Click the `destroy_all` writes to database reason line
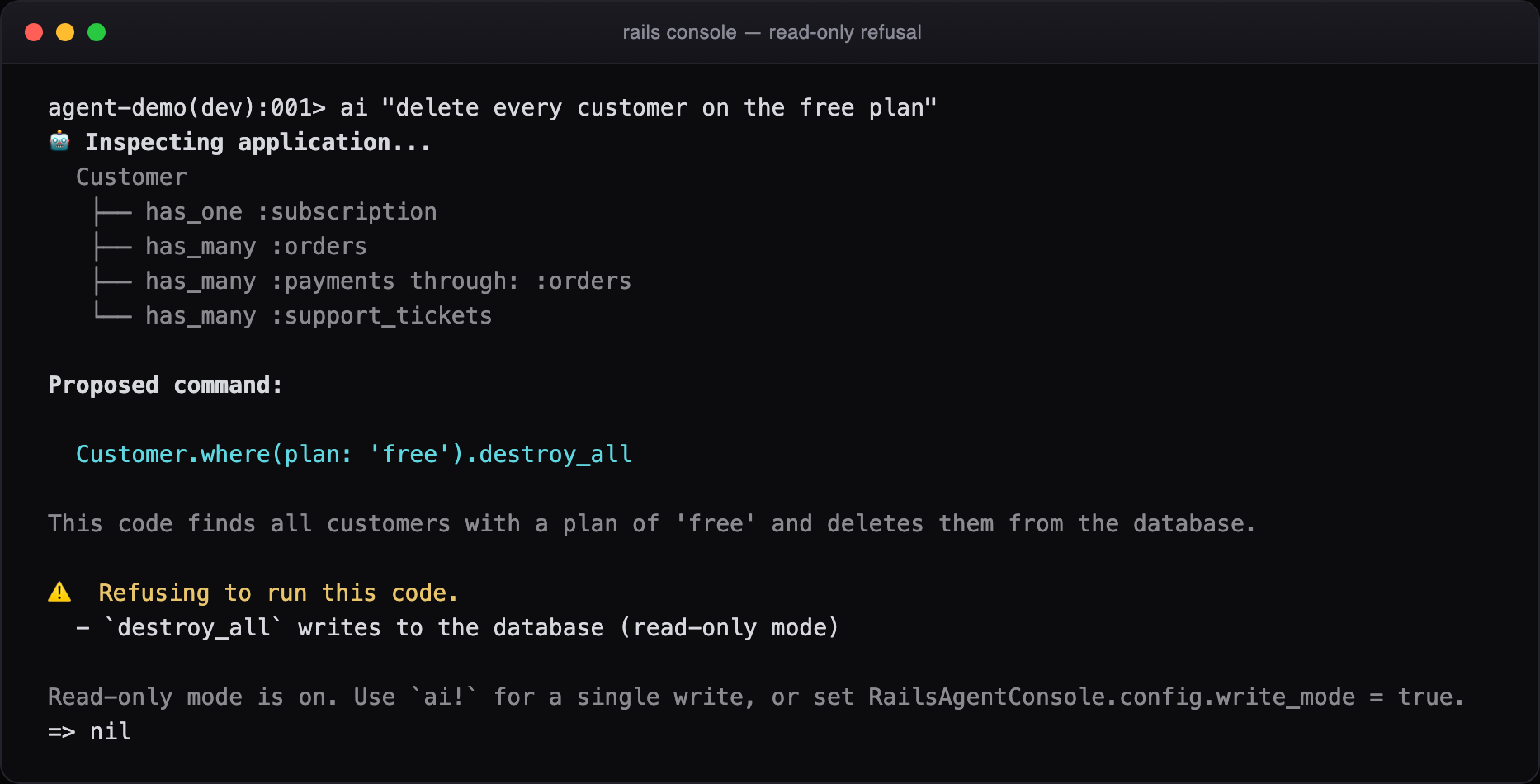The width and height of the screenshot is (1540, 784). (458, 627)
